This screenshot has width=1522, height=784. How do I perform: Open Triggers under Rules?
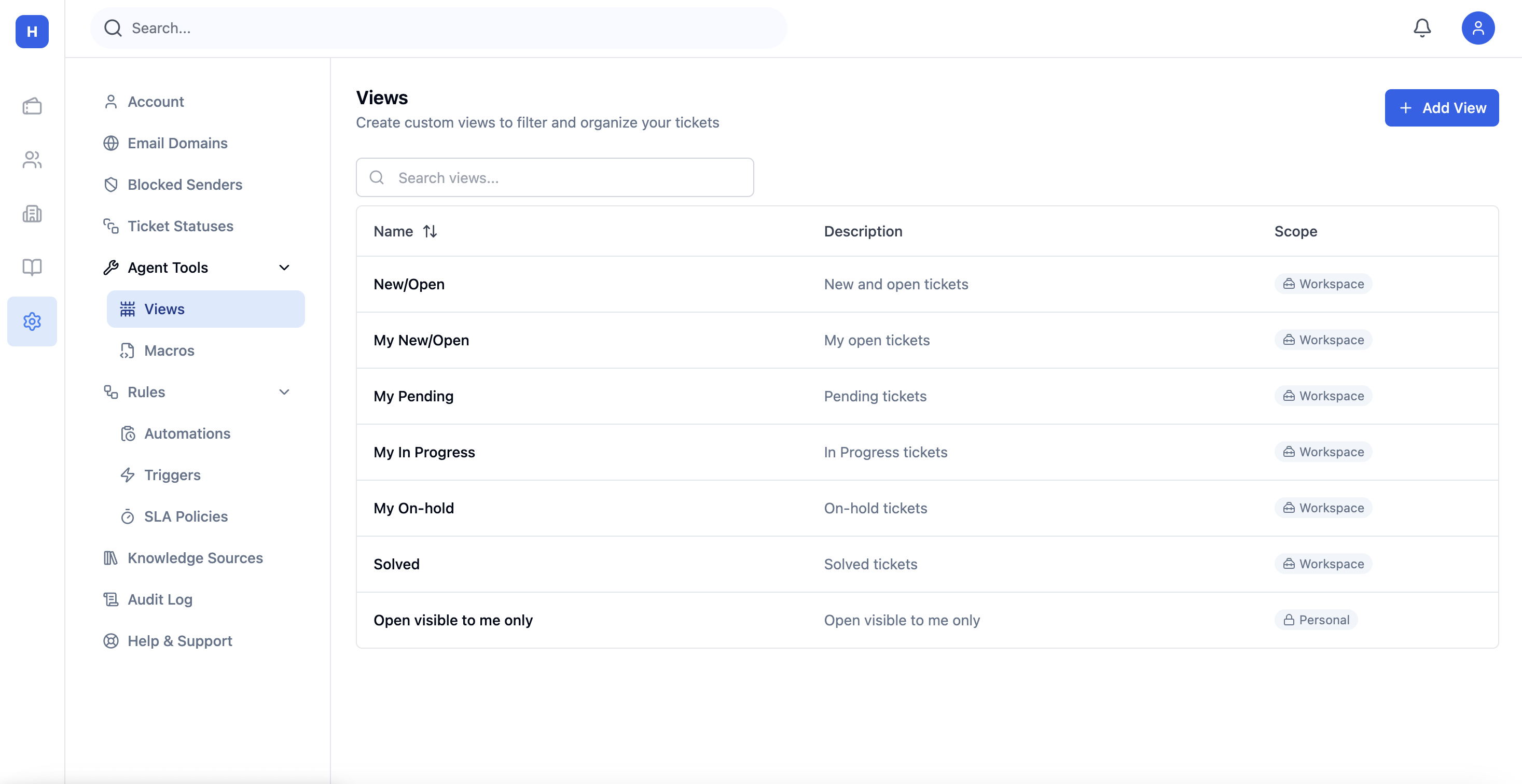pyautogui.click(x=172, y=474)
